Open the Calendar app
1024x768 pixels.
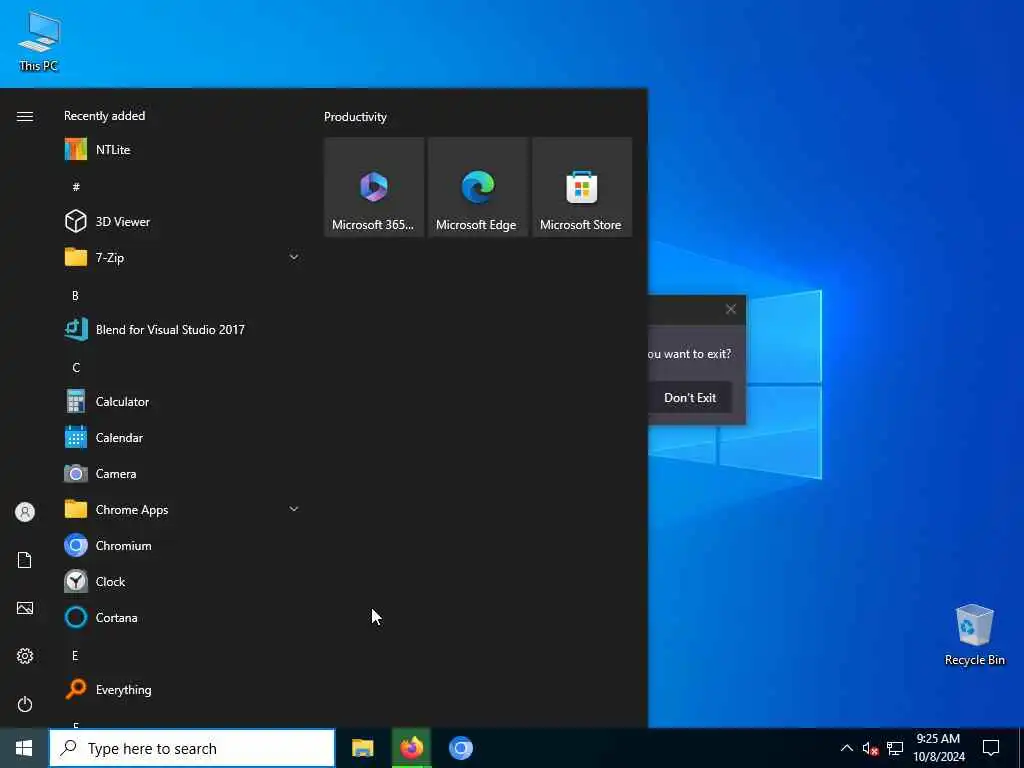[x=182, y=437]
